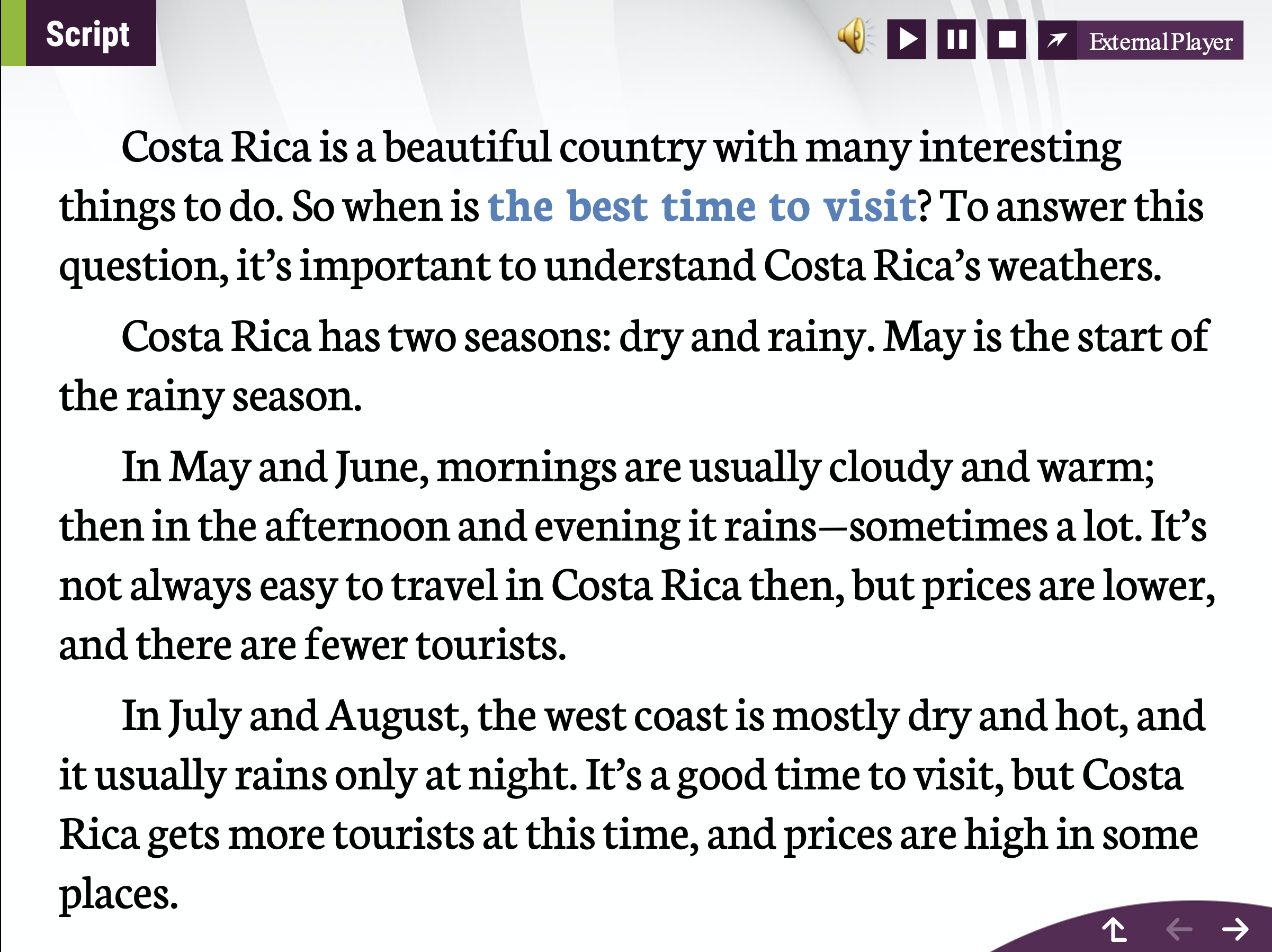Click the blue phrase "the best time to visit"
The image size is (1272, 952).
click(x=702, y=206)
